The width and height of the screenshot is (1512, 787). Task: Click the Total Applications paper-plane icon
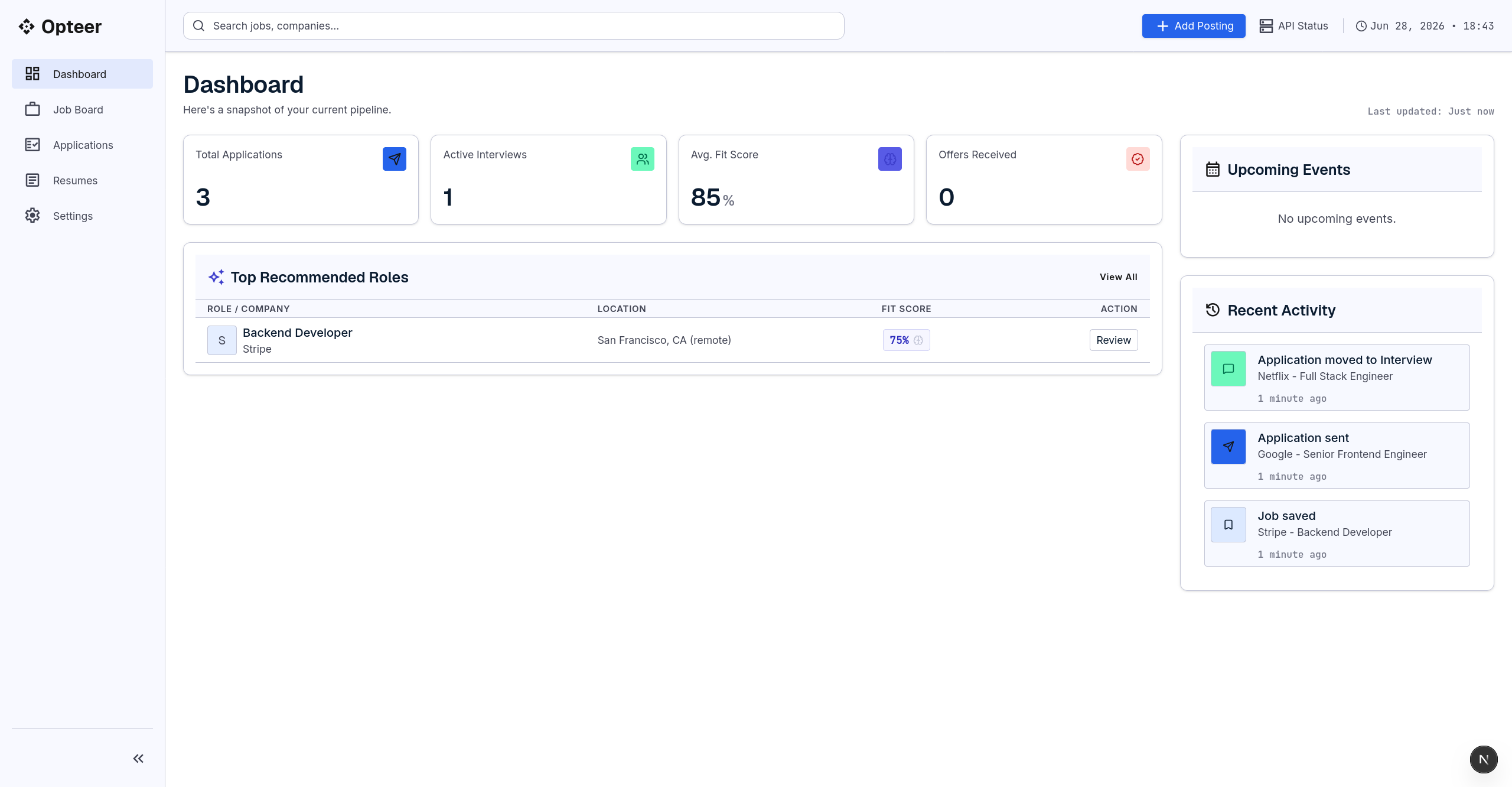coord(395,159)
